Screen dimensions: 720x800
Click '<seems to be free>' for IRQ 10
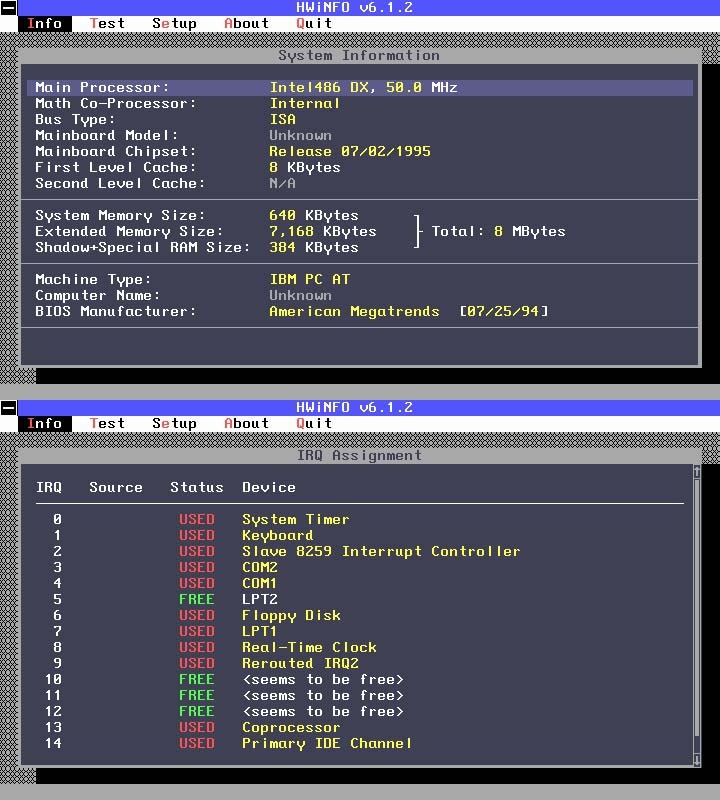[323, 680]
